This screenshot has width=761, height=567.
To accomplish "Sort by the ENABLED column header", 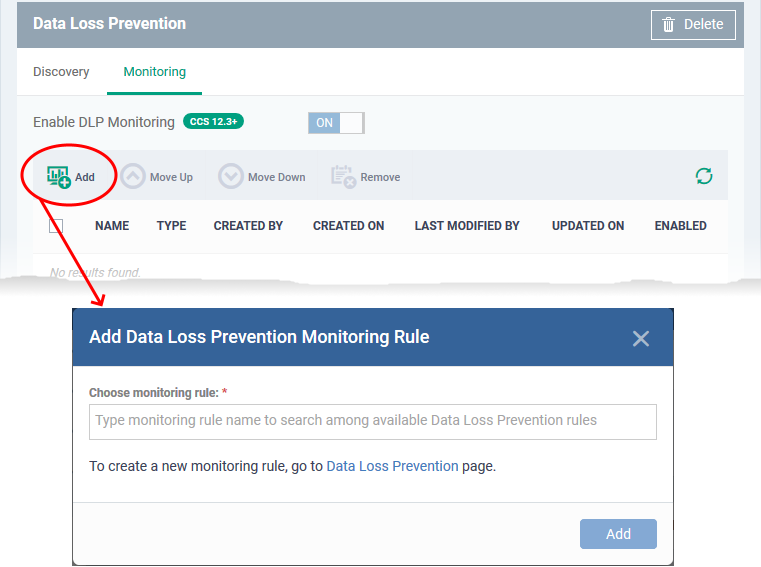I will [680, 226].
